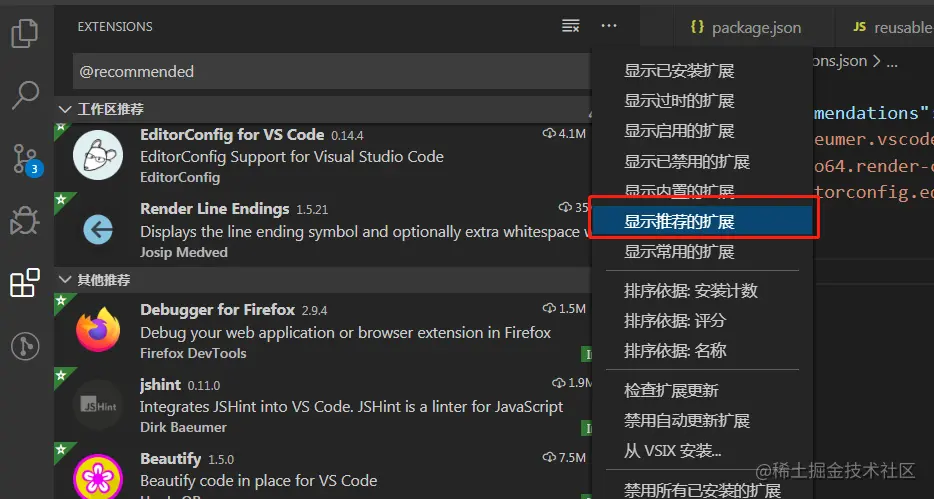Click the Debugger for Firefox logo
934x499 pixels.
point(98,330)
